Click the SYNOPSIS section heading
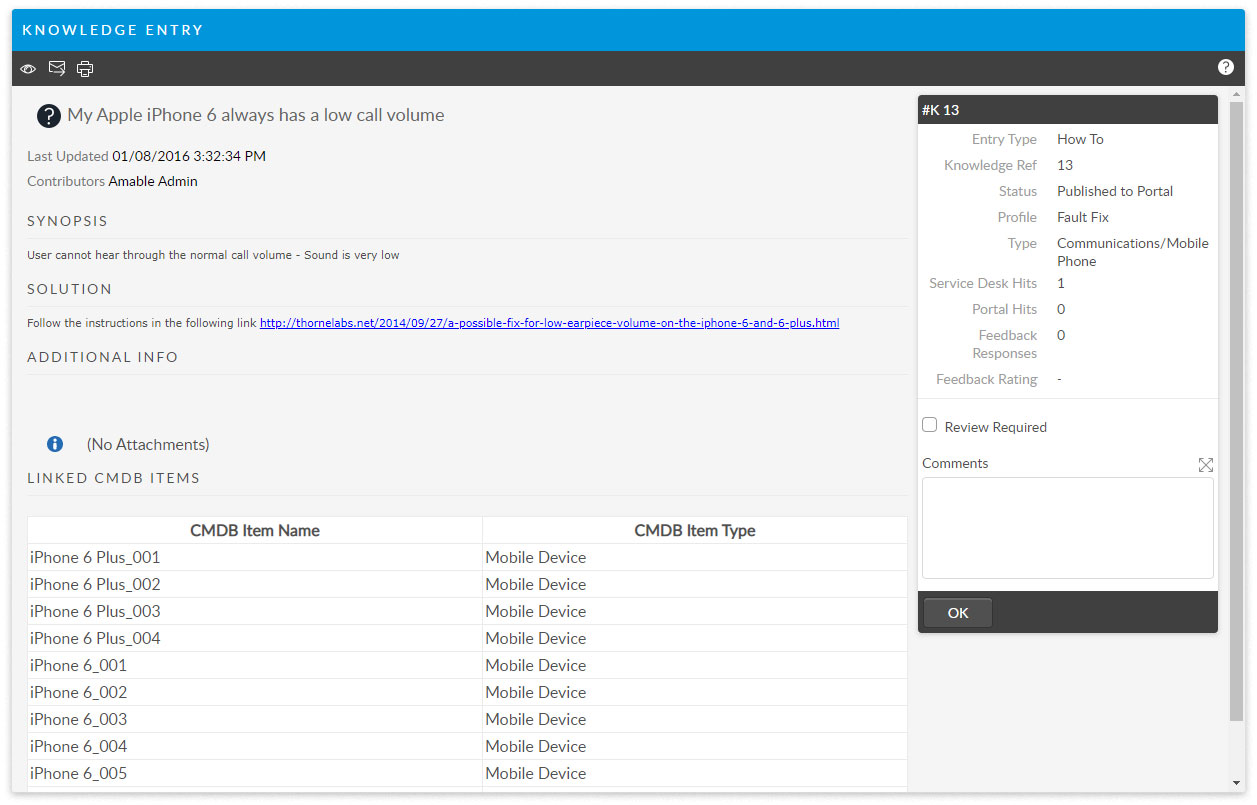This screenshot has width=1257, height=805. click(x=67, y=221)
